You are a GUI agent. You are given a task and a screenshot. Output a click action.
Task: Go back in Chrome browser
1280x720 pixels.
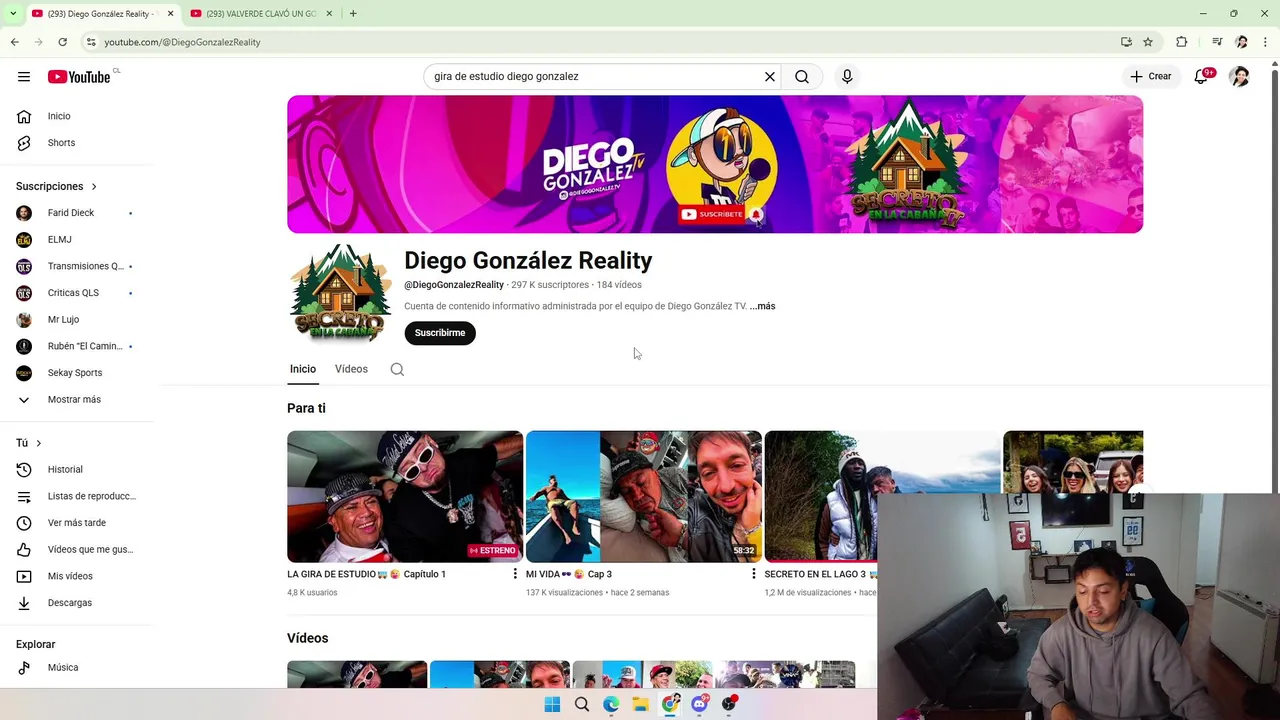click(x=14, y=42)
